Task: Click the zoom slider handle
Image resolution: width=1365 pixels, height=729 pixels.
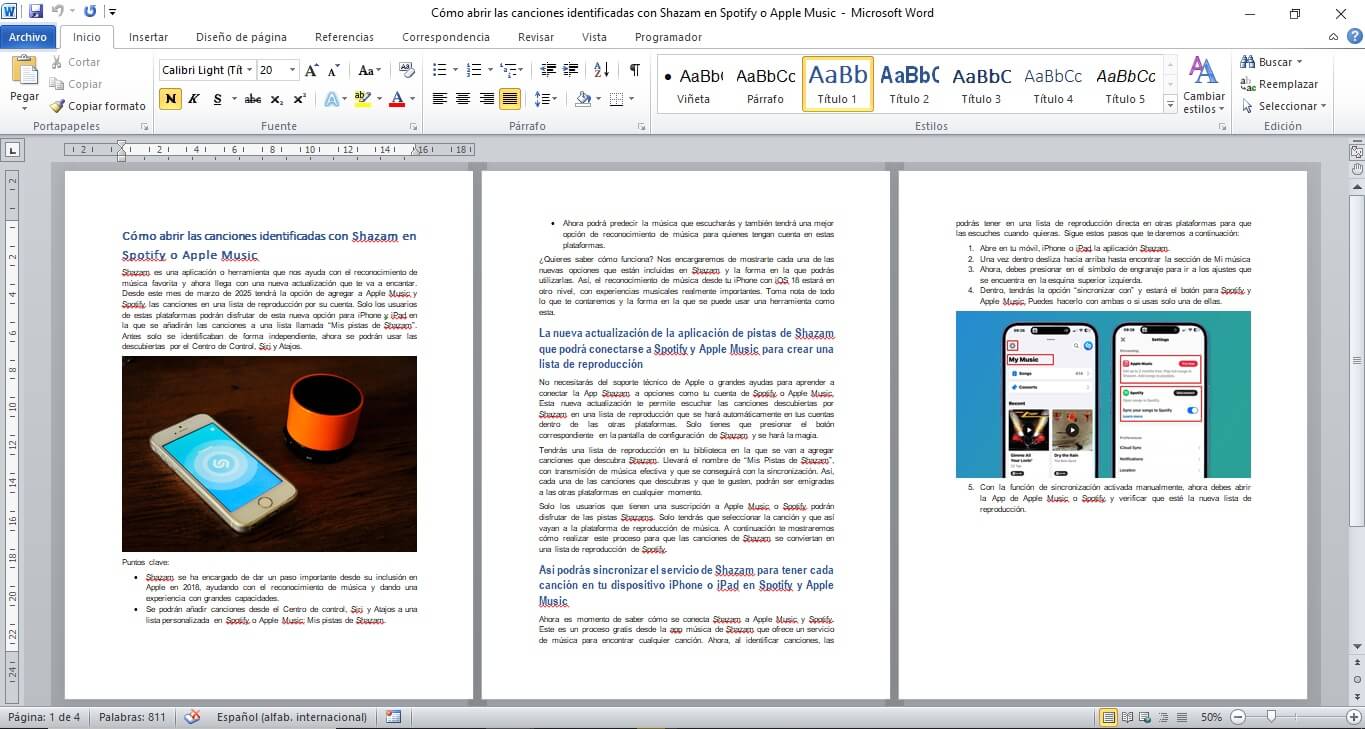Action: (1271, 717)
